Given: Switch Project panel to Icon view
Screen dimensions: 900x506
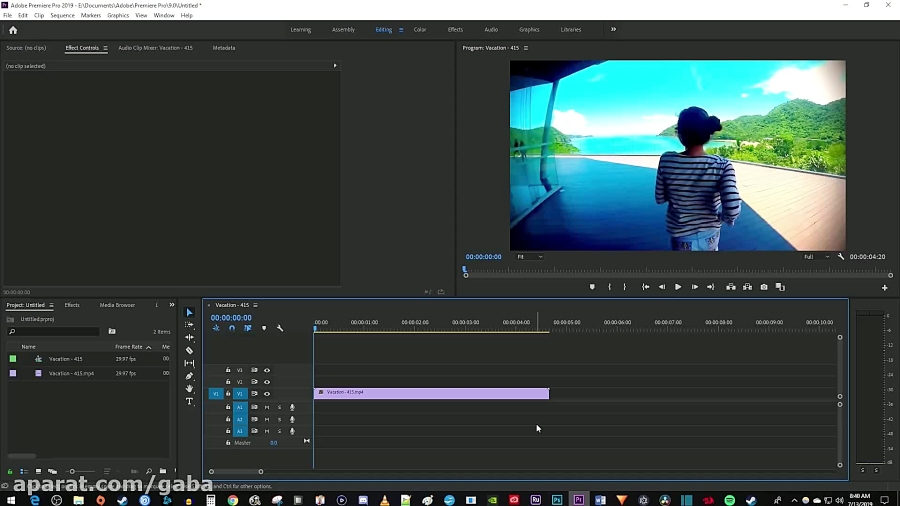Looking at the screenshot, I should pyautogui.click(x=38, y=471).
